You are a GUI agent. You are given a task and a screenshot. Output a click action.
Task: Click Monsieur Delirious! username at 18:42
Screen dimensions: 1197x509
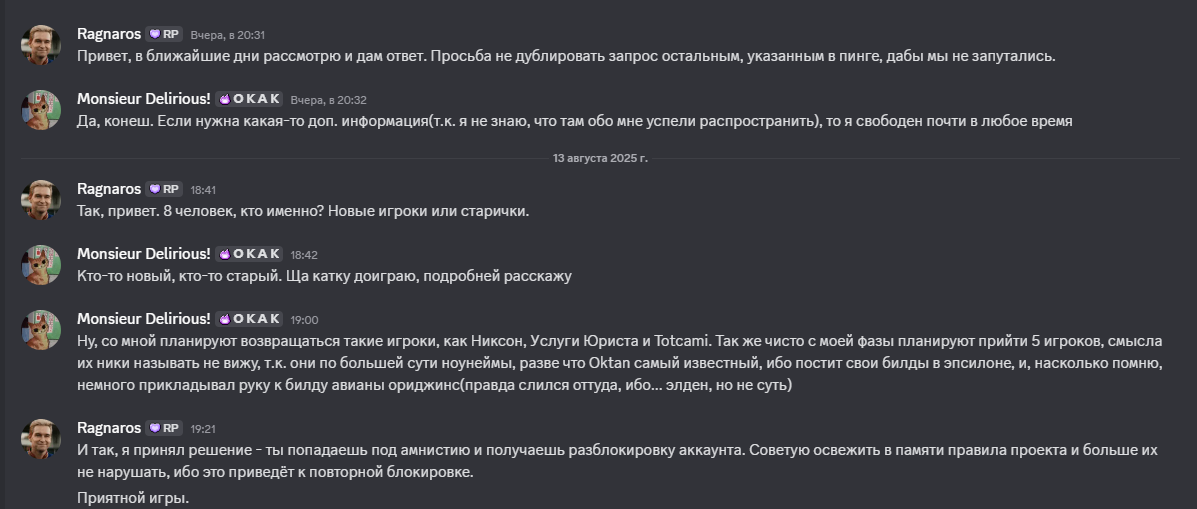point(144,254)
